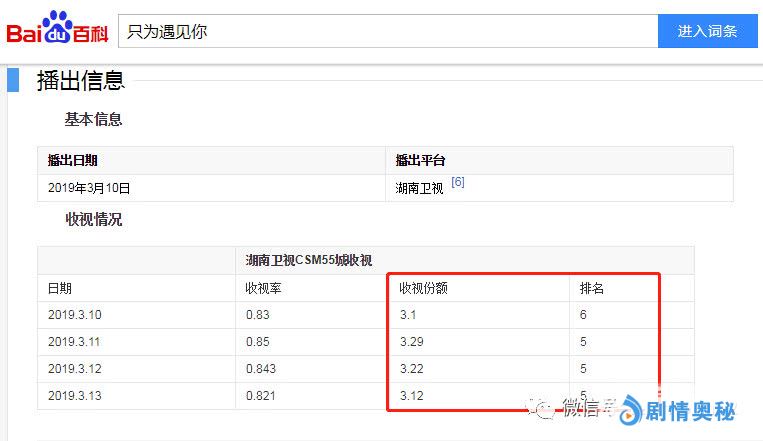This screenshot has height=441, width=763.
Task: Click the 3.22 share value
Action: [x=411, y=369]
